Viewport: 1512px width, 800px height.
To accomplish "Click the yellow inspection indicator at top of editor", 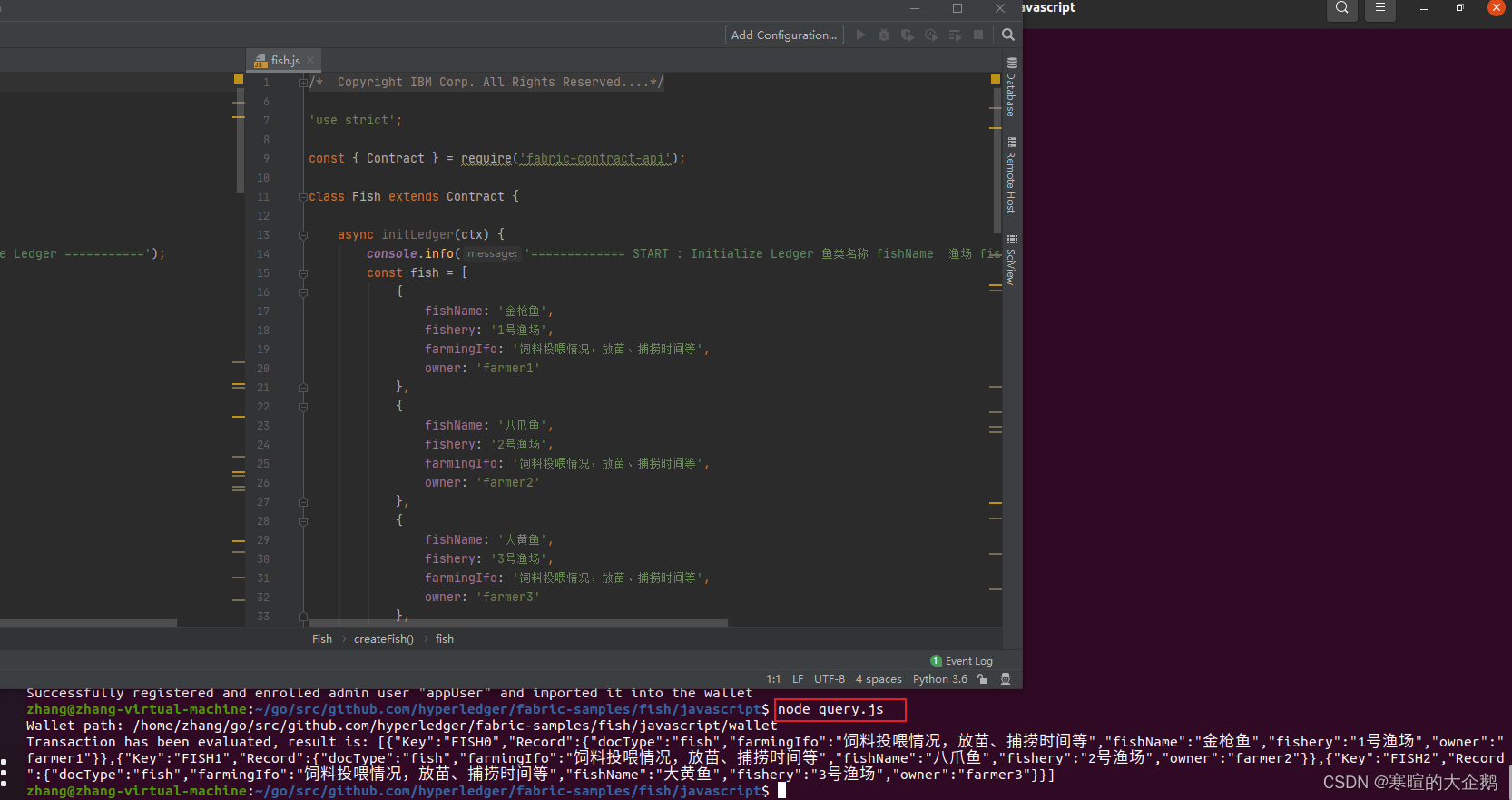I will 996,80.
